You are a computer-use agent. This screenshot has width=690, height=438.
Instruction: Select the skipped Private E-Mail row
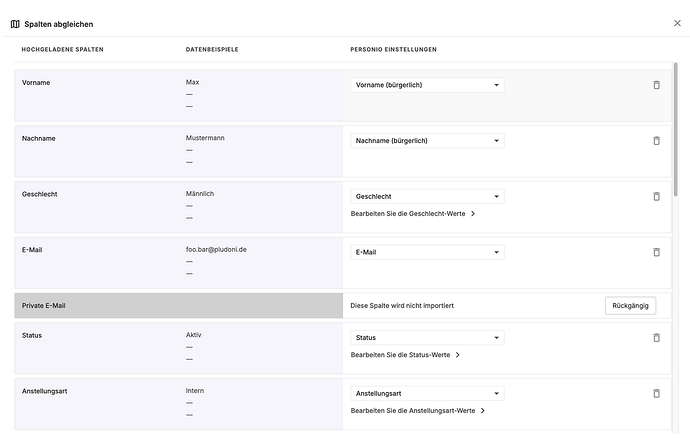coord(343,305)
